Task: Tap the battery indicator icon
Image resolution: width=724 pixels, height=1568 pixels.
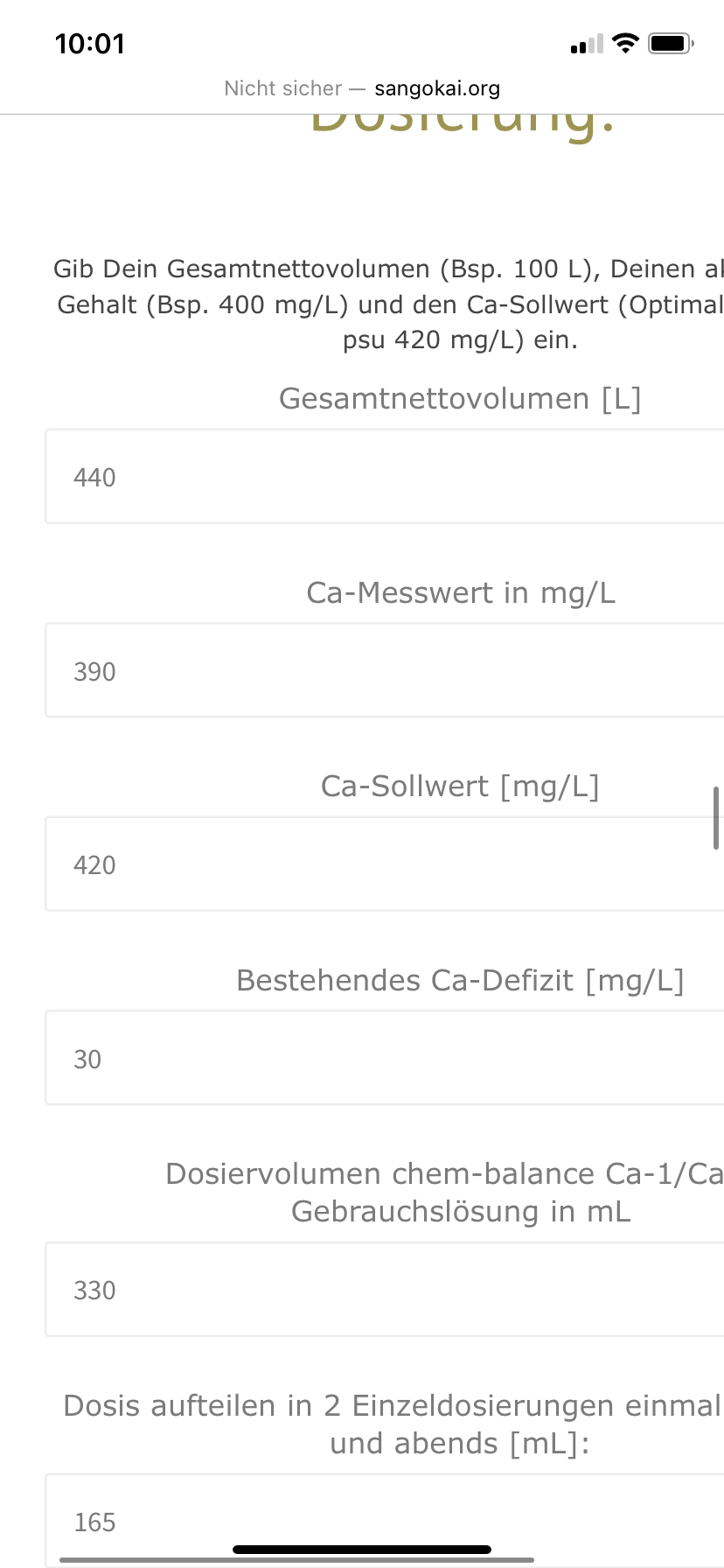Action: tap(671, 43)
